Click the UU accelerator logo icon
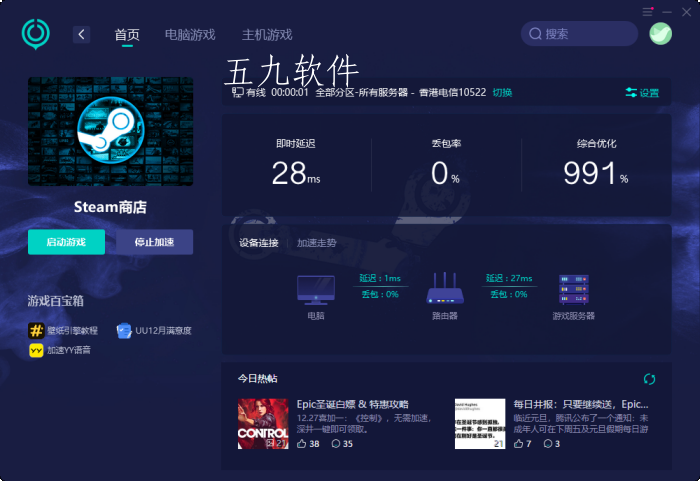This screenshot has height=481, width=700. tap(36, 34)
